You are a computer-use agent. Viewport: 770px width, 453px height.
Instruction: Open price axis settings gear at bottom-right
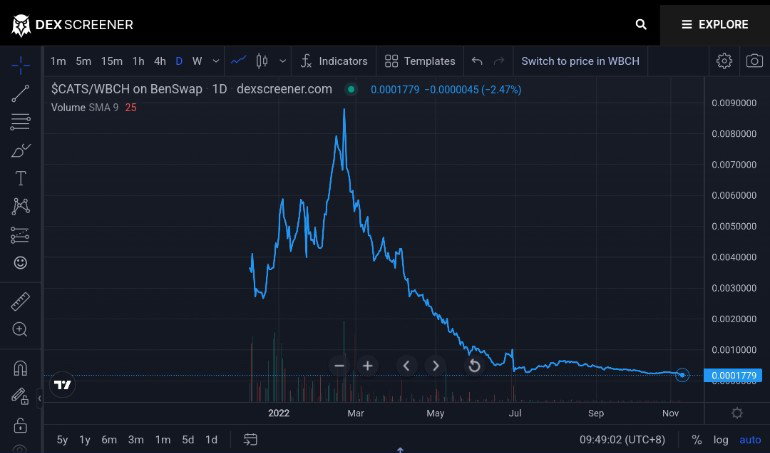coord(737,413)
